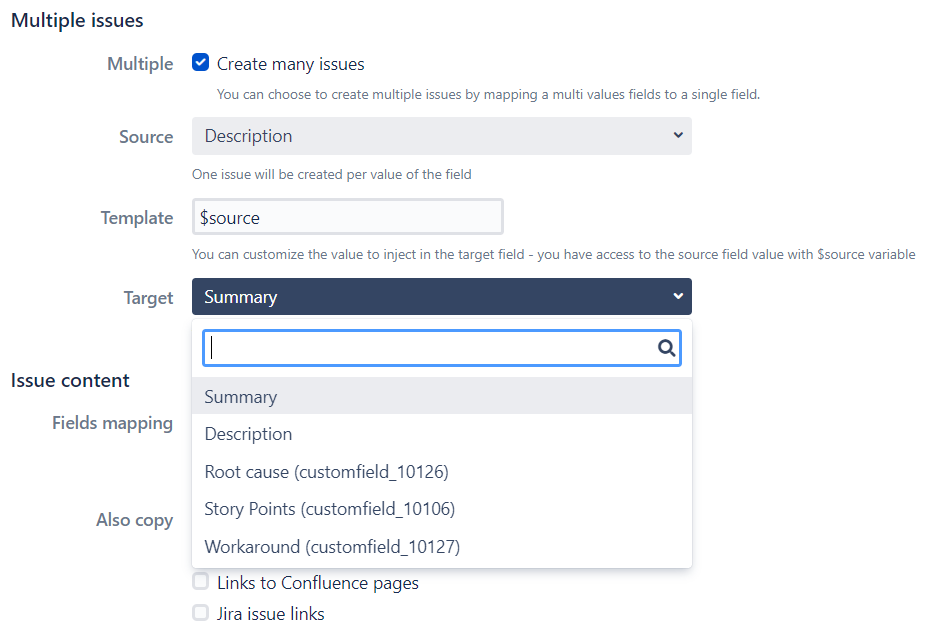Click the Also copy label
943x629 pixels.
point(134,520)
